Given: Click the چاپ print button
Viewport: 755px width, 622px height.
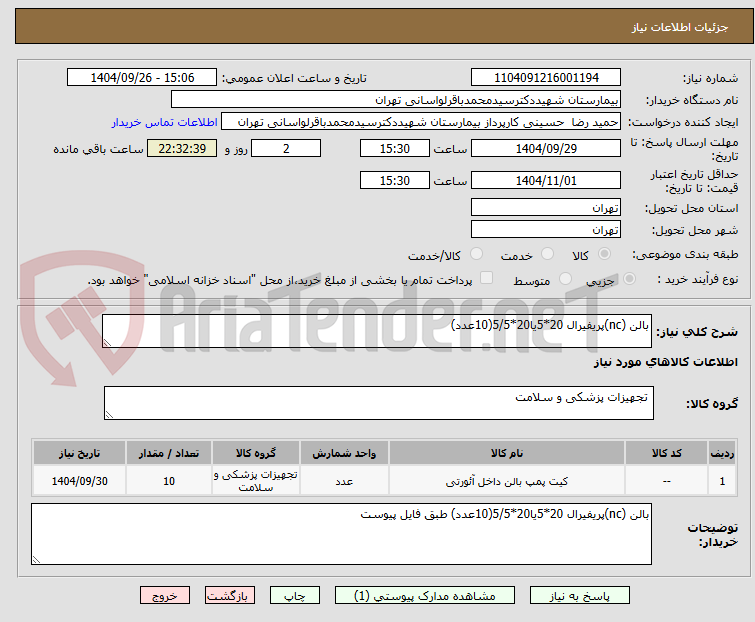Looking at the screenshot, I should [x=294, y=596].
